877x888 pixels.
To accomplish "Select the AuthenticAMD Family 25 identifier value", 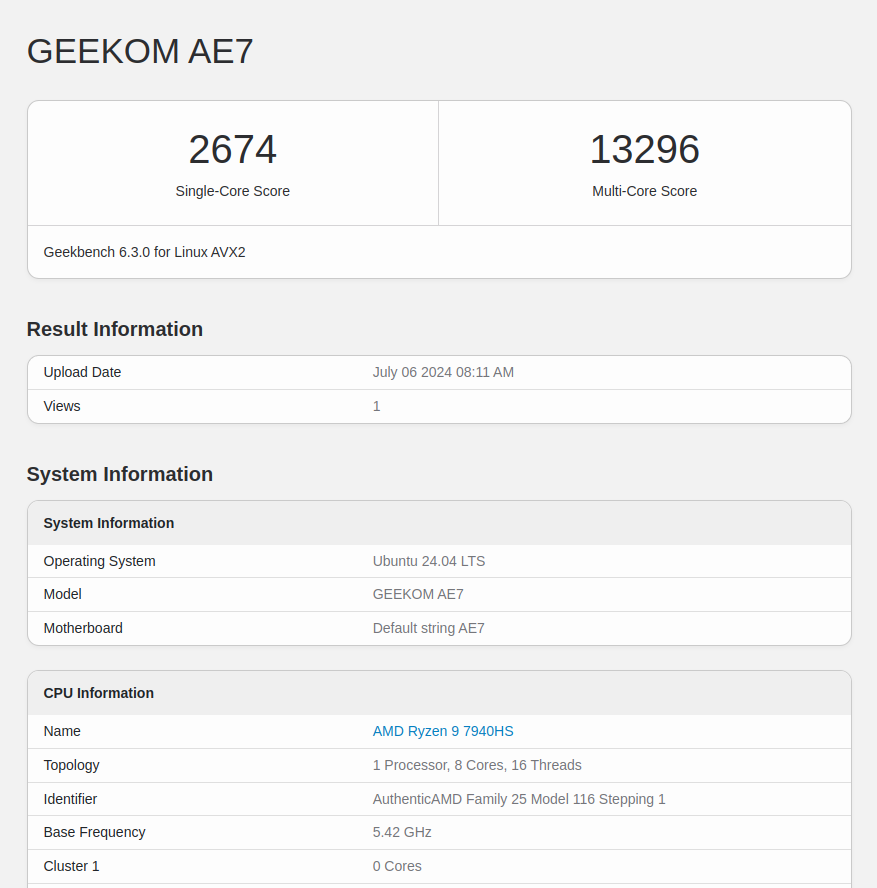I will pyautogui.click(x=519, y=799).
